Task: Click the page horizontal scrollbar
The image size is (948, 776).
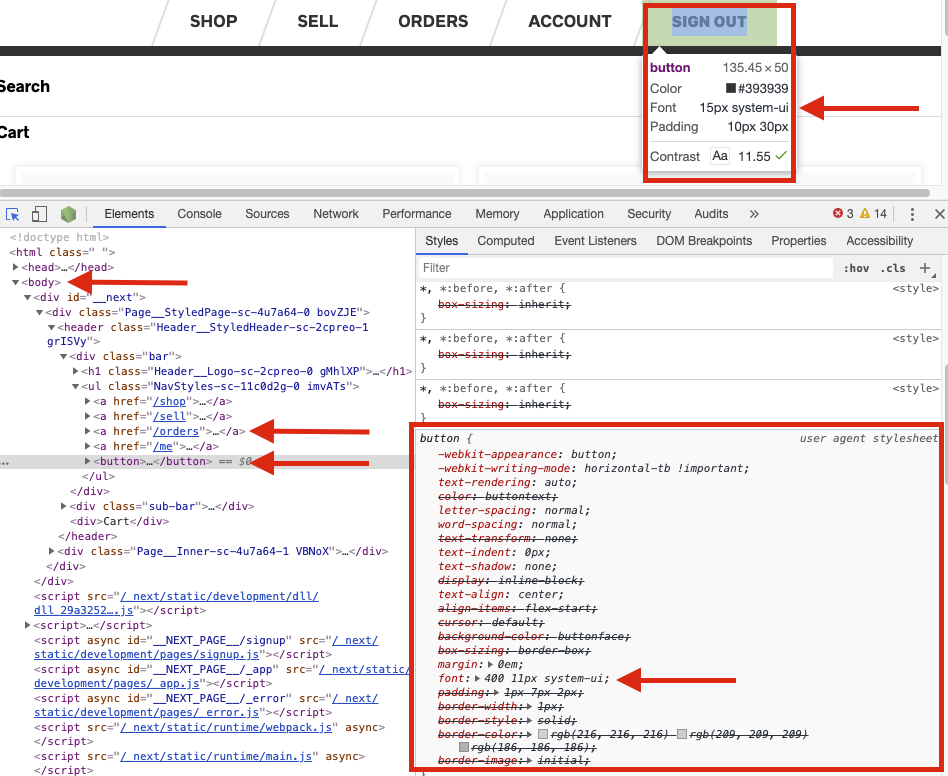Action: 464,193
